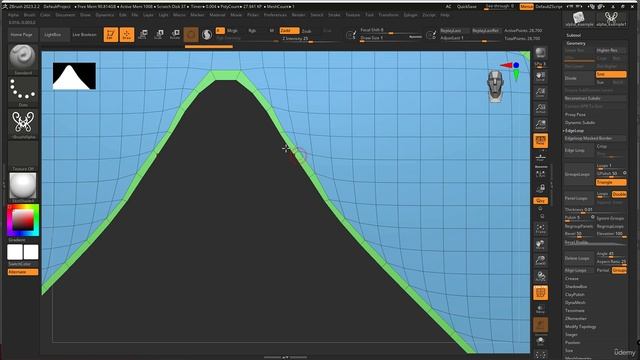Toggle the PolyF polyframe button
The height and width of the screenshot is (360, 640).
pos(540,293)
